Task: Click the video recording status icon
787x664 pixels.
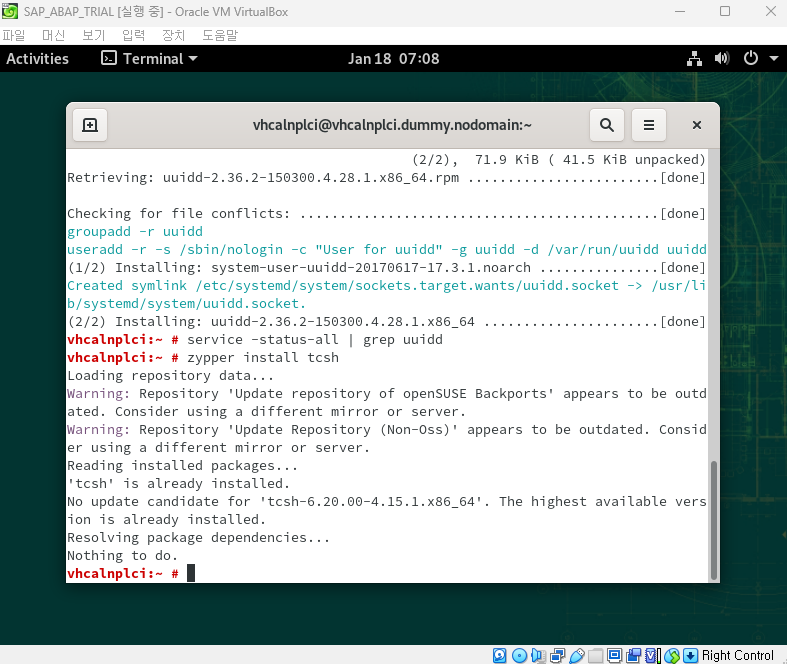Action: tap(633, 655)
